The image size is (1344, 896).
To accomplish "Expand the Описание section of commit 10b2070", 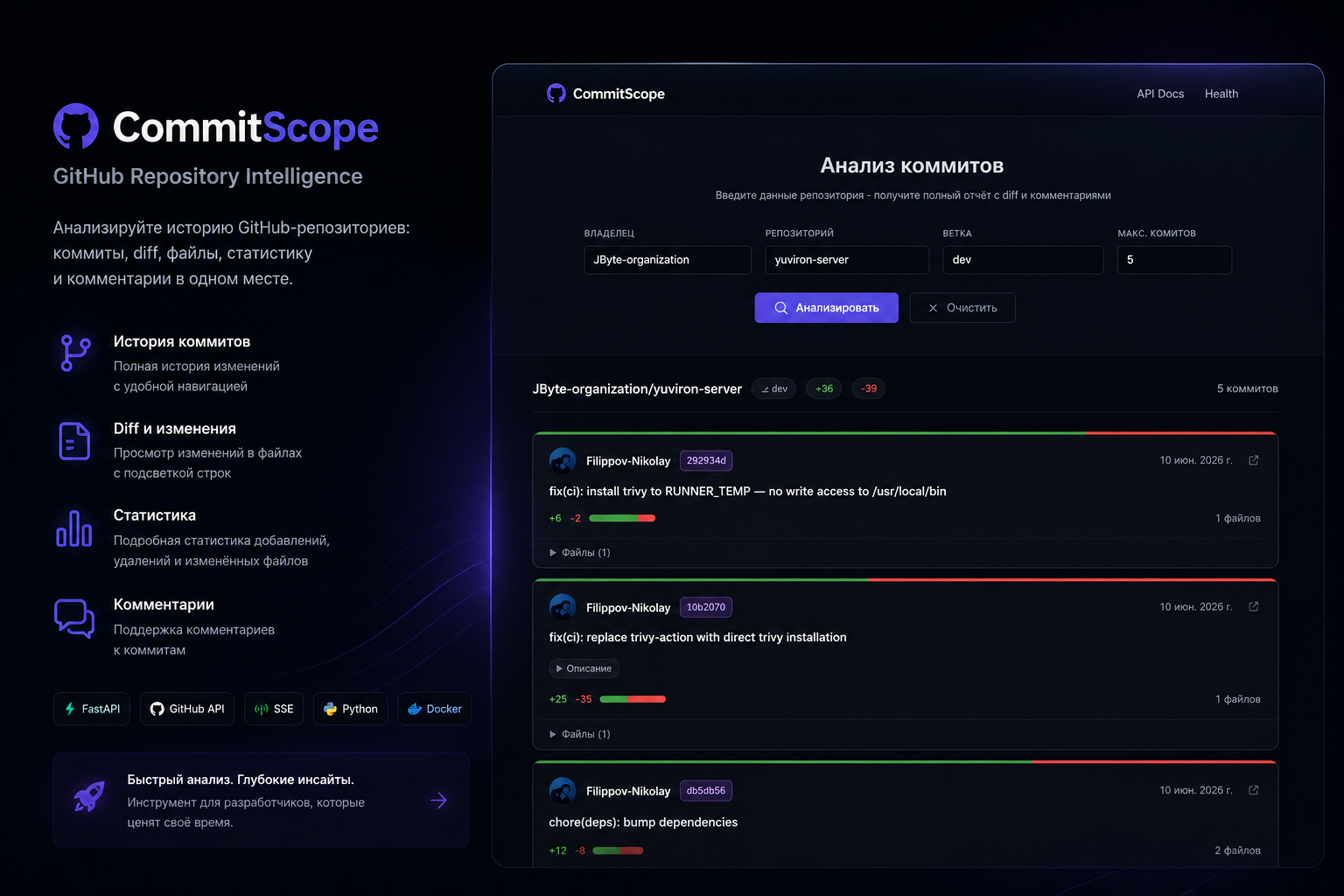I will pyautogui.click(x=584, y=668).
